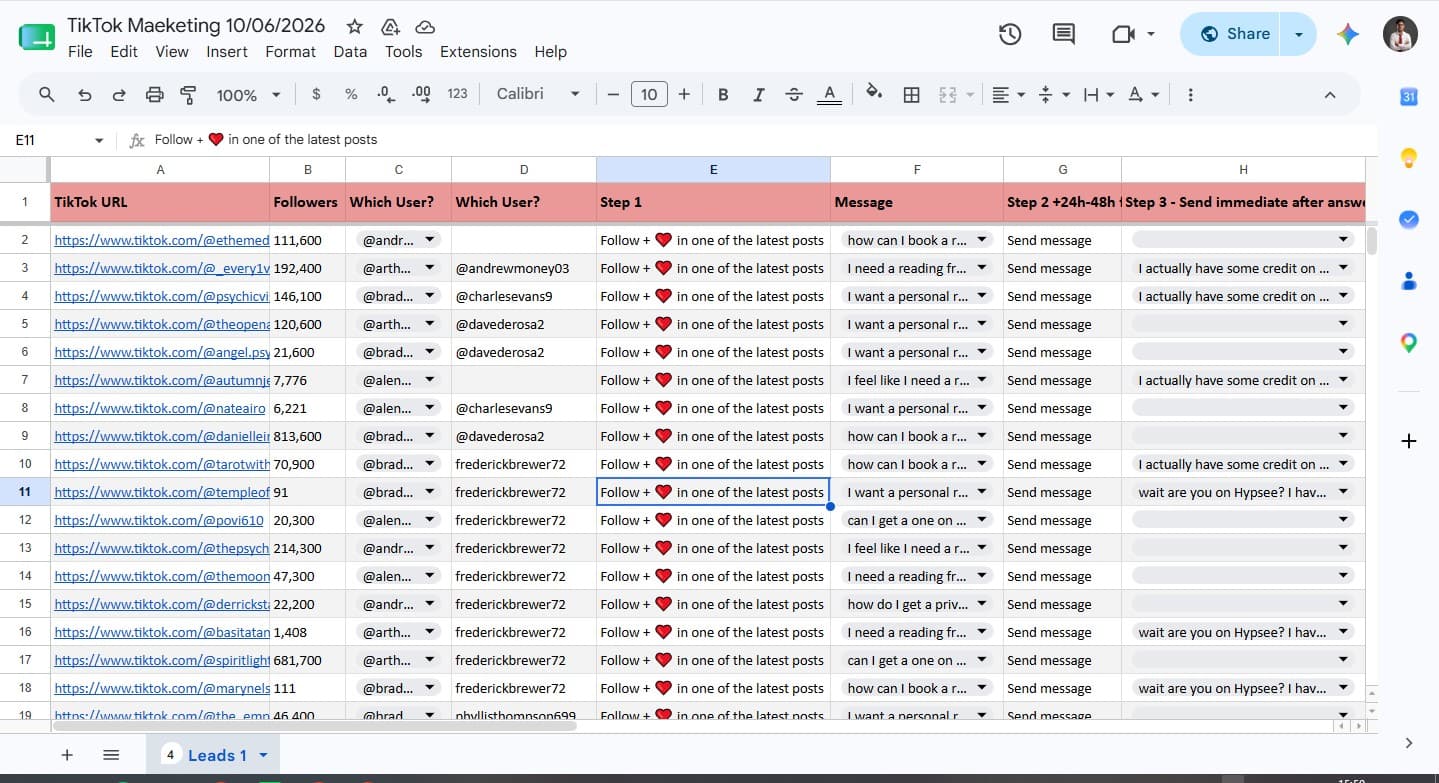Toggle italic formatting
This screenshot has height=783, width=1439.
pos(759,95)
